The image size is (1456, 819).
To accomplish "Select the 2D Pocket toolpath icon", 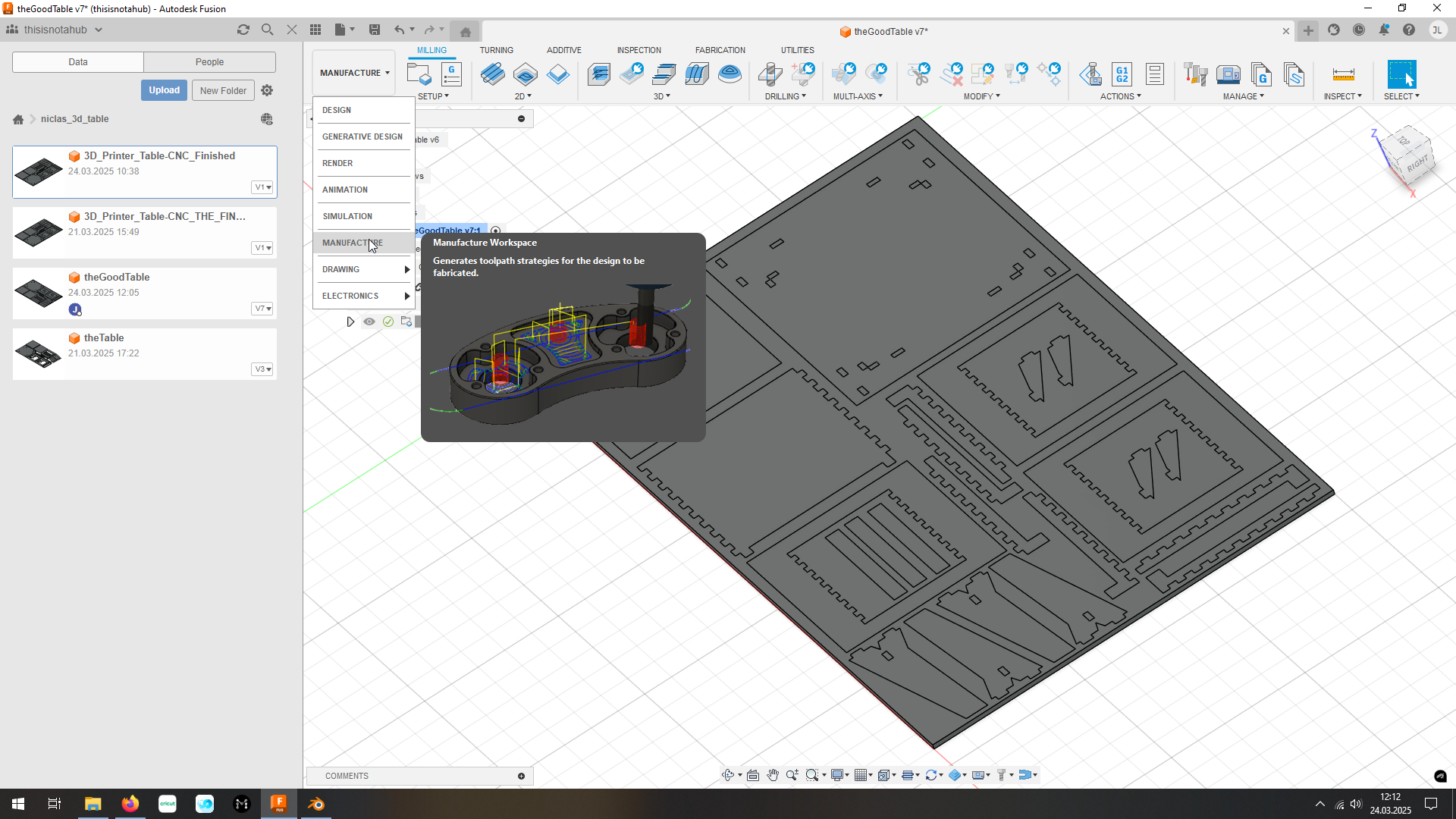I will (x=526, y=74).
